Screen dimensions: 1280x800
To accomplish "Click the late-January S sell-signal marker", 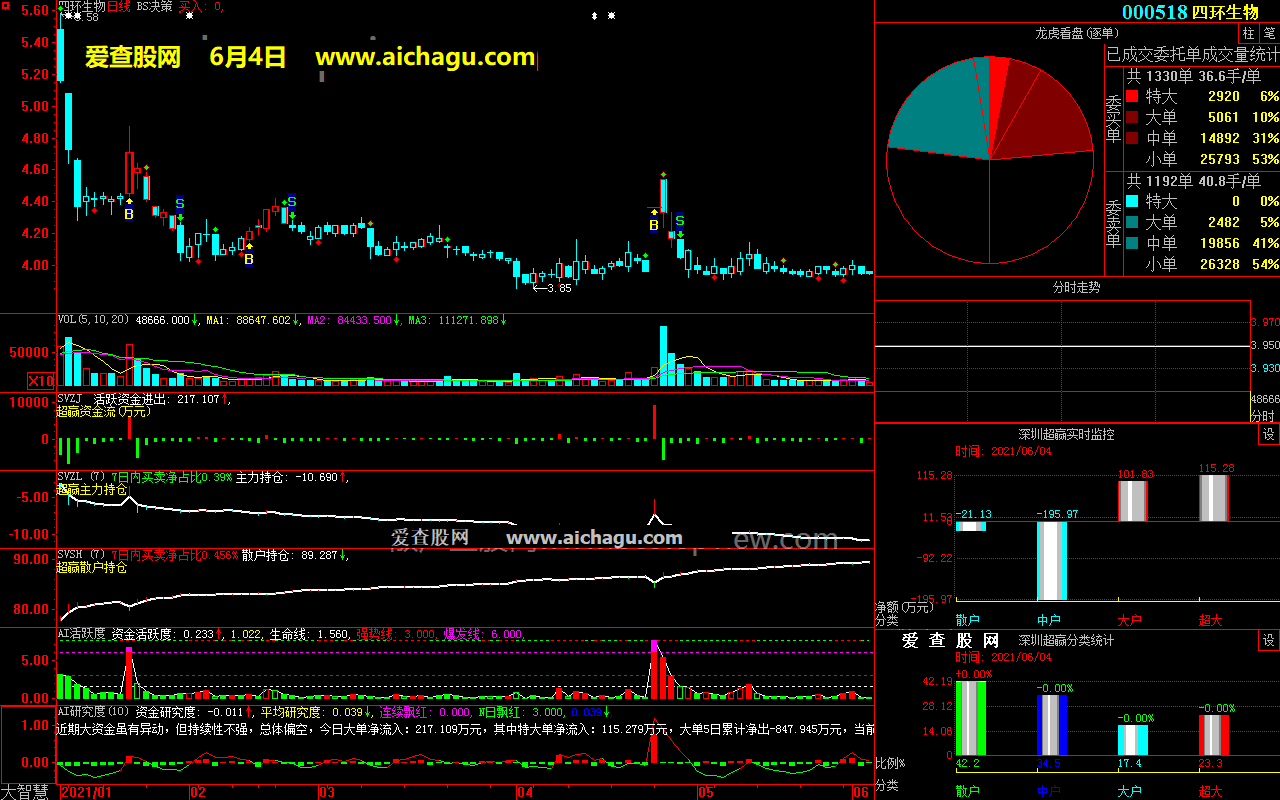I will (180, 203).
